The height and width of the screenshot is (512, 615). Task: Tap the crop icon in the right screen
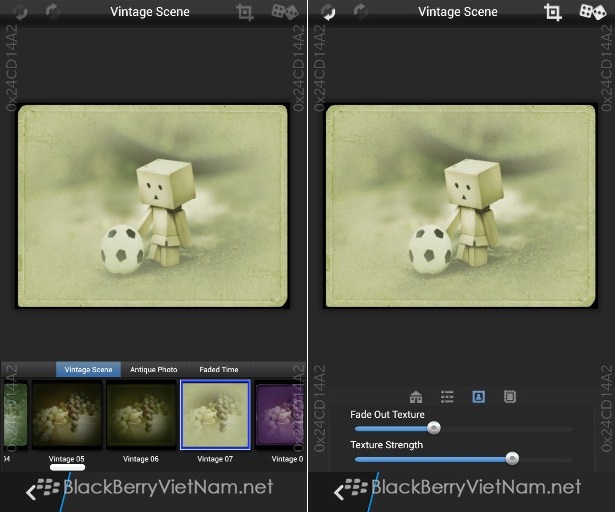click(553, 13)
